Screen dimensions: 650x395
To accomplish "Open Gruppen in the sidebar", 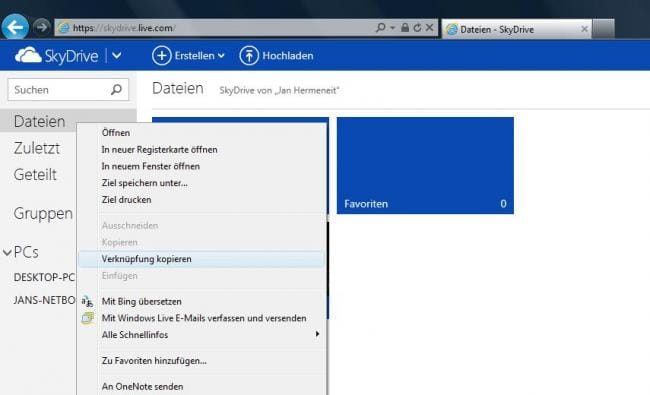I will (43, 213).
